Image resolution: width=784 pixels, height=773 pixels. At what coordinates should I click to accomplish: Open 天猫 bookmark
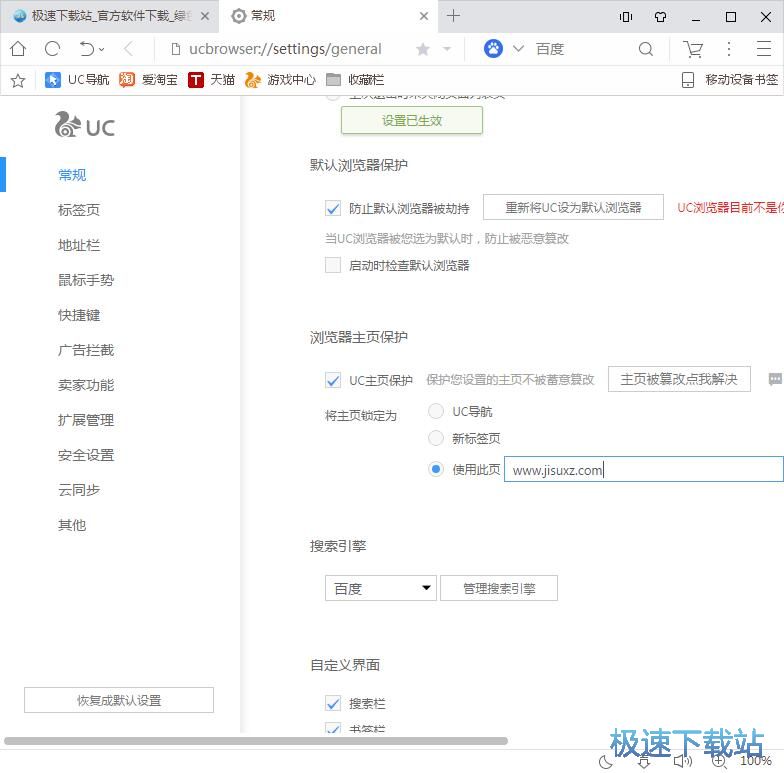(211, 80)
